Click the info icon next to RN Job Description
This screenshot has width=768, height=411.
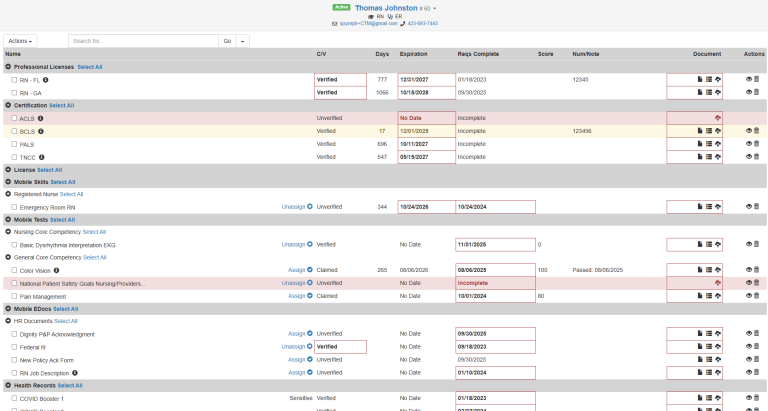click(x=75, y=373)
